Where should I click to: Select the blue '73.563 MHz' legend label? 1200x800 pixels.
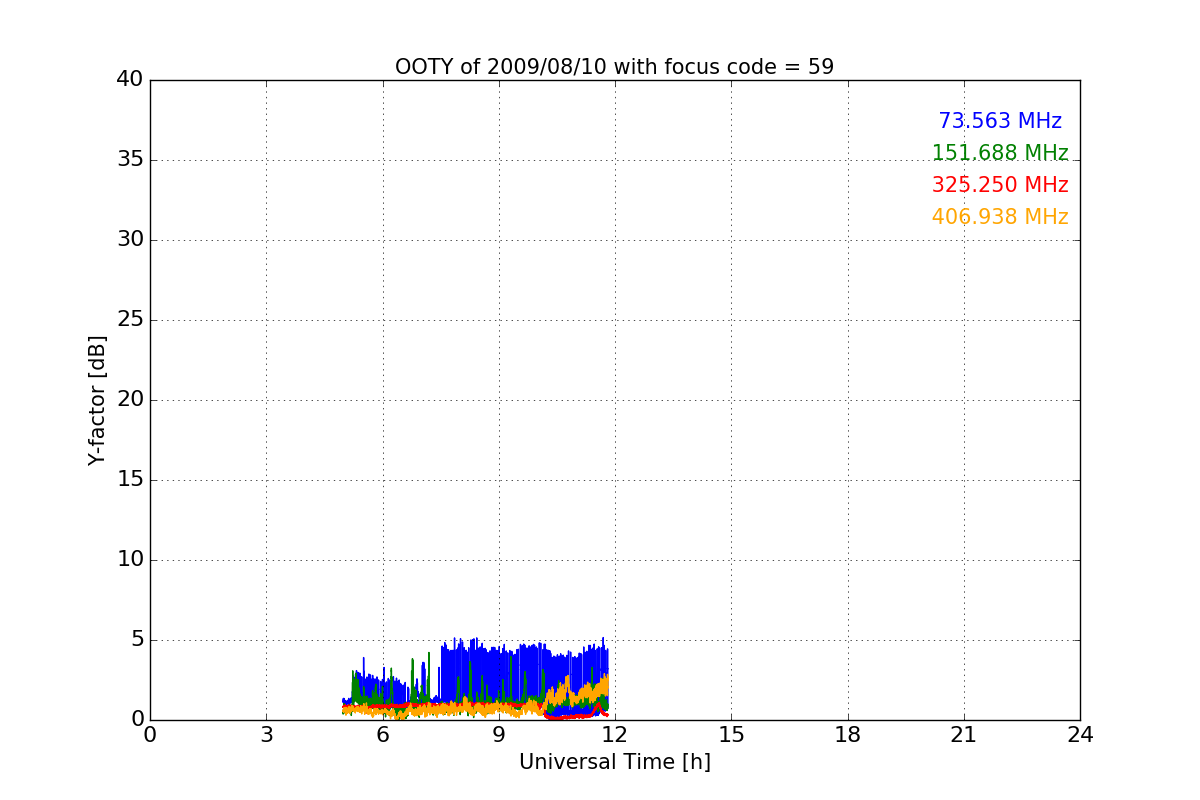click(1000, 121)
